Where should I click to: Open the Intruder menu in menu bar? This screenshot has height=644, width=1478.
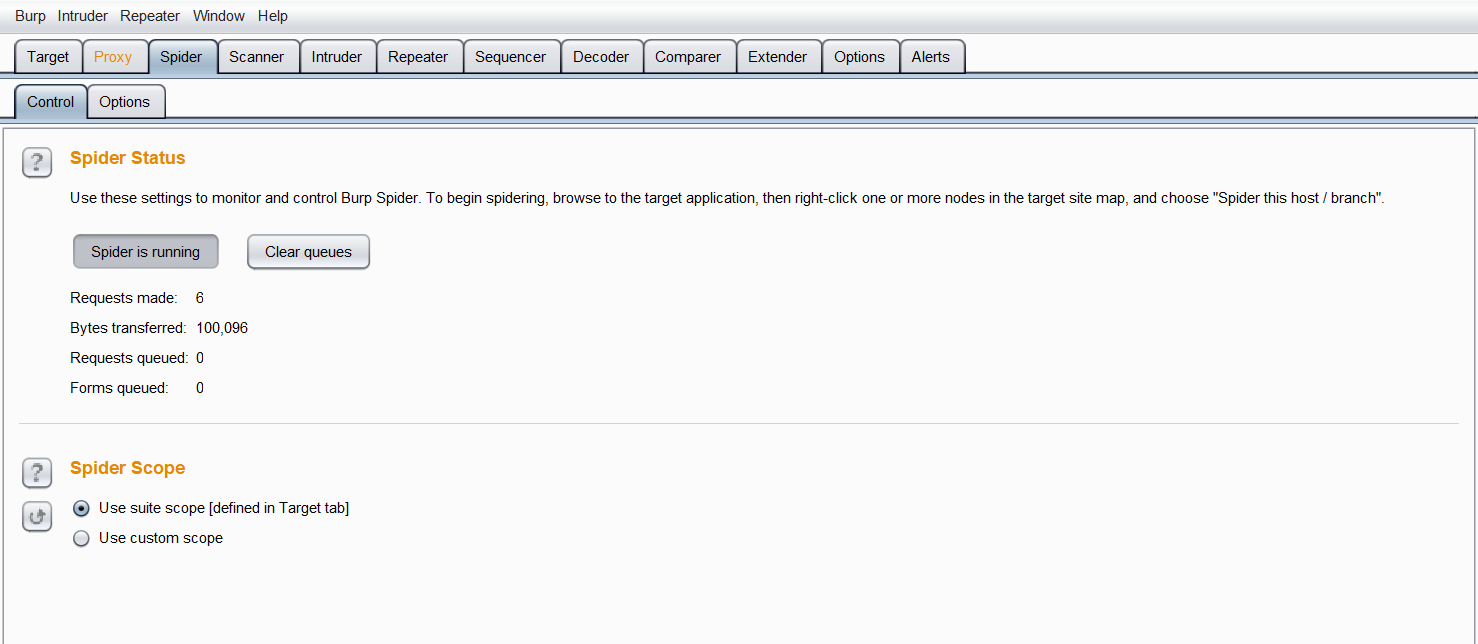(83, 16)
